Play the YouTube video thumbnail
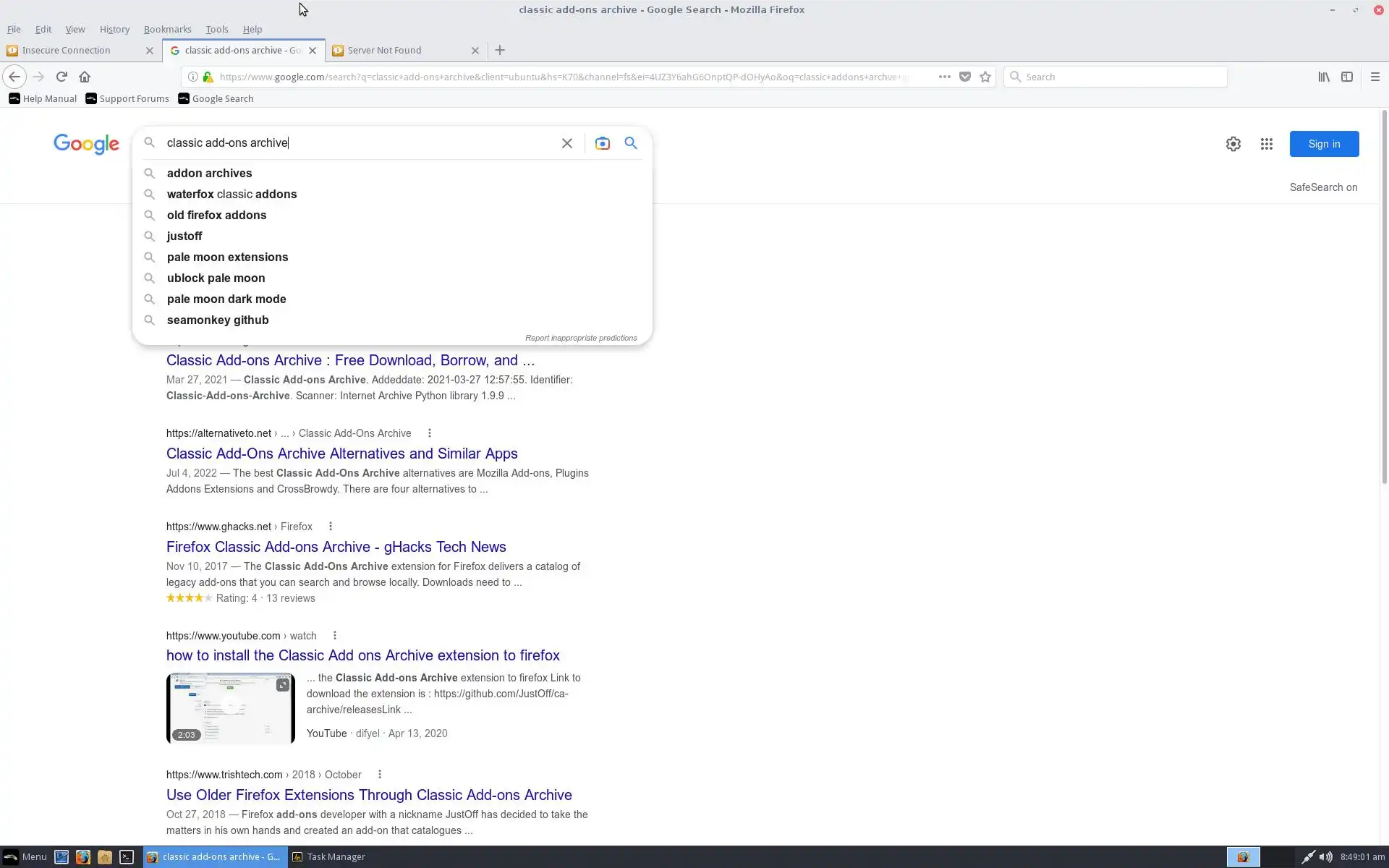The height and width of the screenshot is (868, 1389). click(230, 708)
